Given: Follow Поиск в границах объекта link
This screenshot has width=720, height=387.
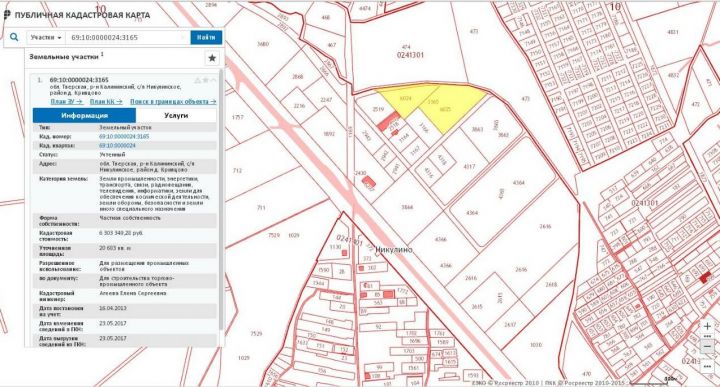Looking at the screenshot, I should (173, 101).
